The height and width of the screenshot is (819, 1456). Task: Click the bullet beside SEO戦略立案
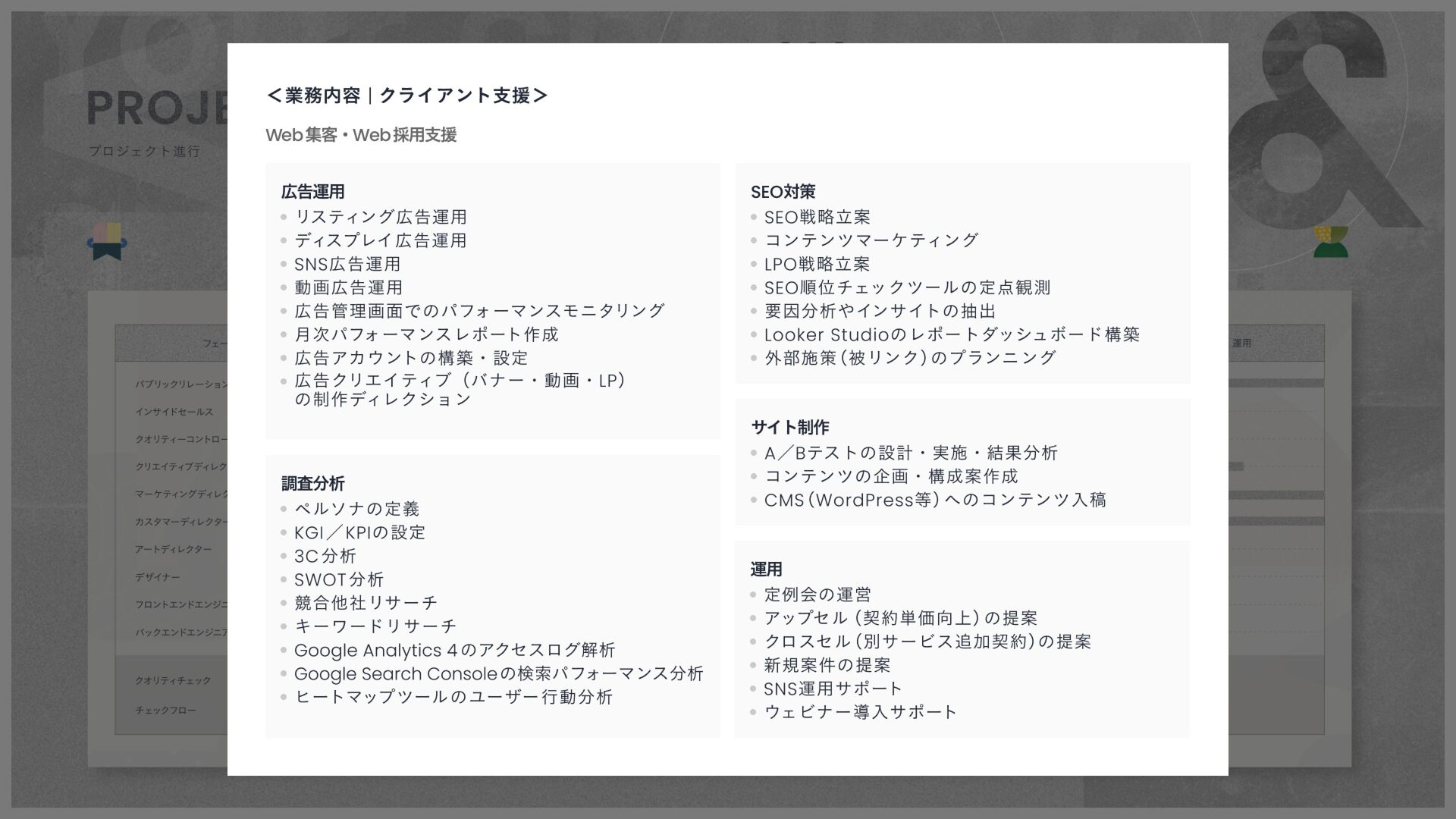(x=754, y=218)
